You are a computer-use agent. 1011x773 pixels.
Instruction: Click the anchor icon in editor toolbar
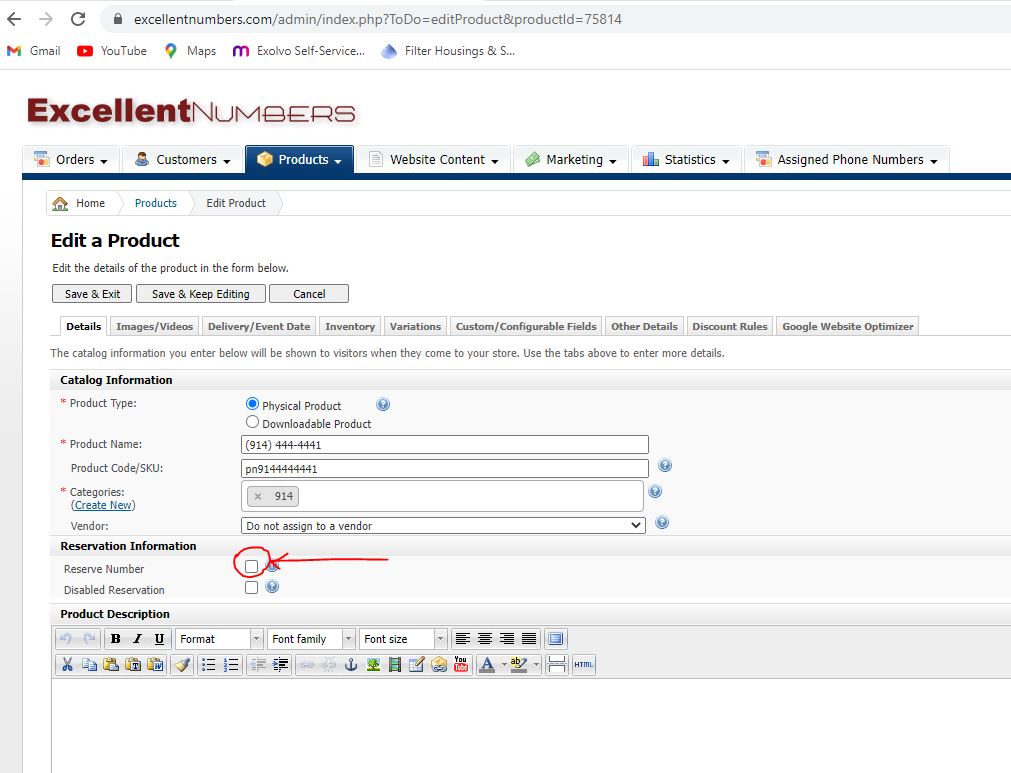tap(351, 665)
